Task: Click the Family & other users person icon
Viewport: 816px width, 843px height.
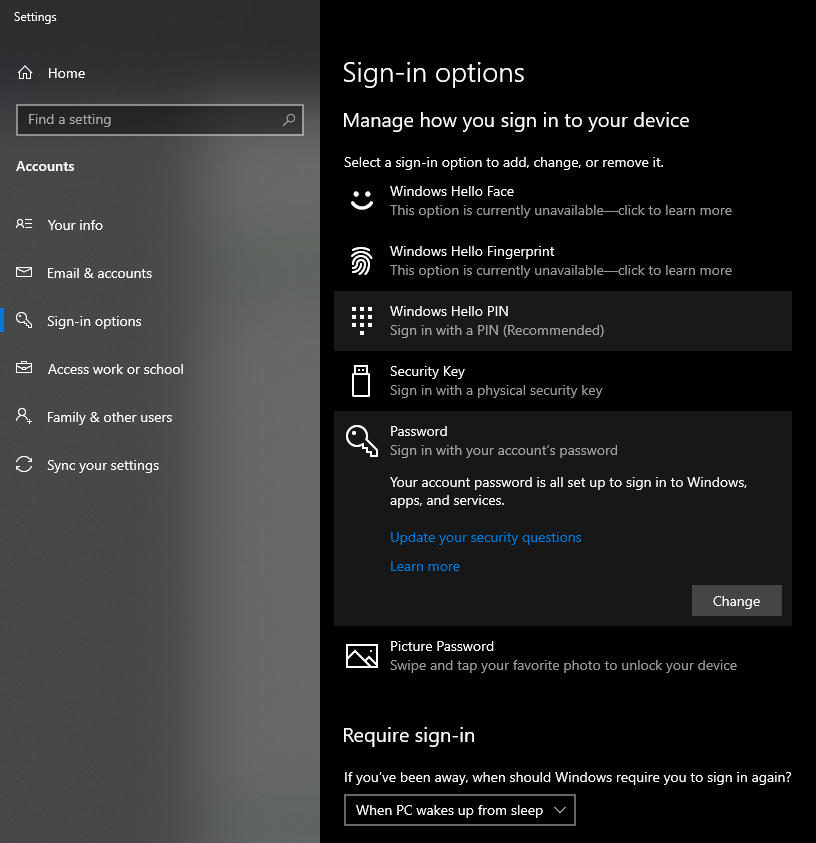Action: coord(24,416)
